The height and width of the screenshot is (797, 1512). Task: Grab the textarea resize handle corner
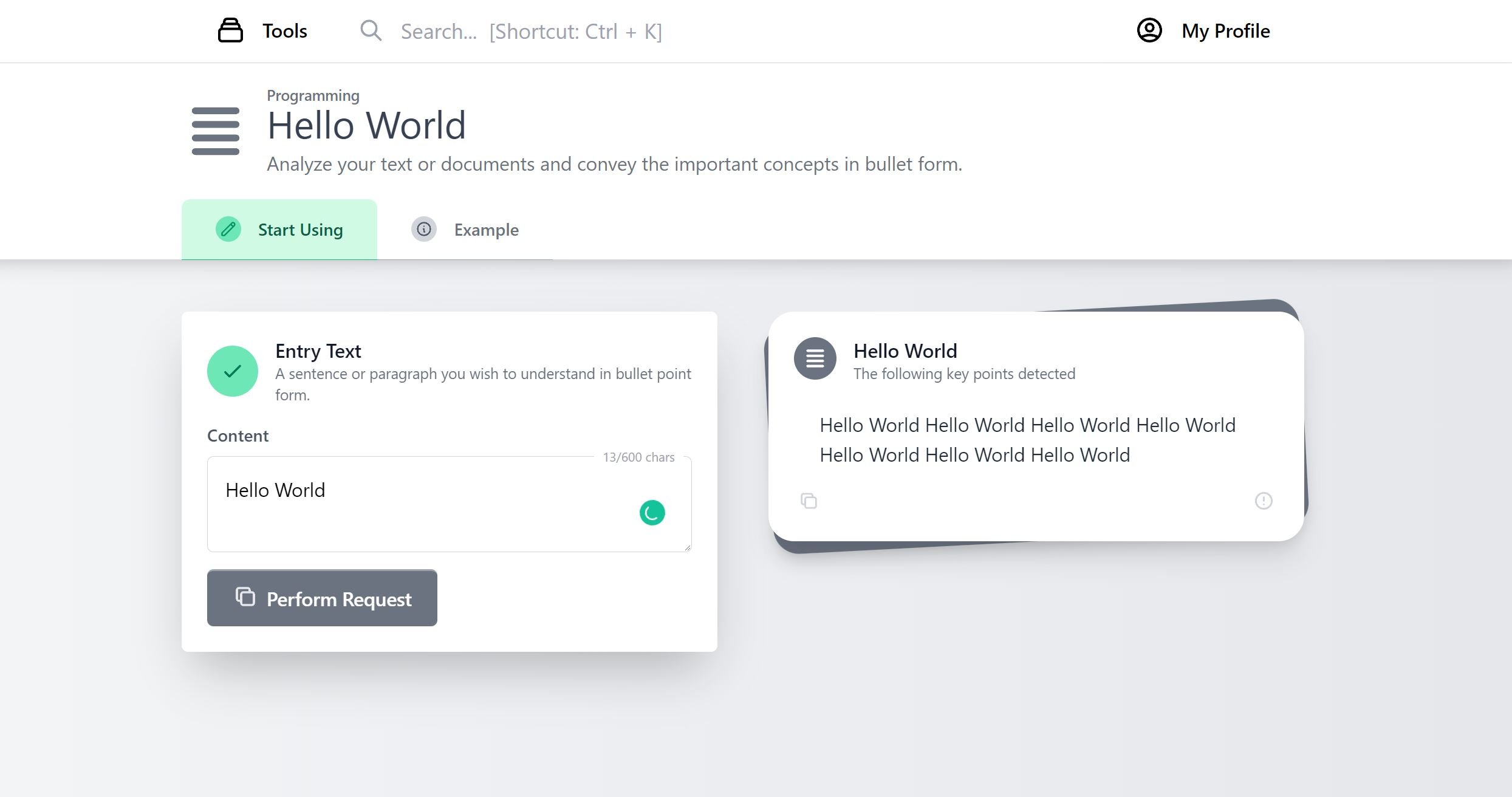click(688, 548)
